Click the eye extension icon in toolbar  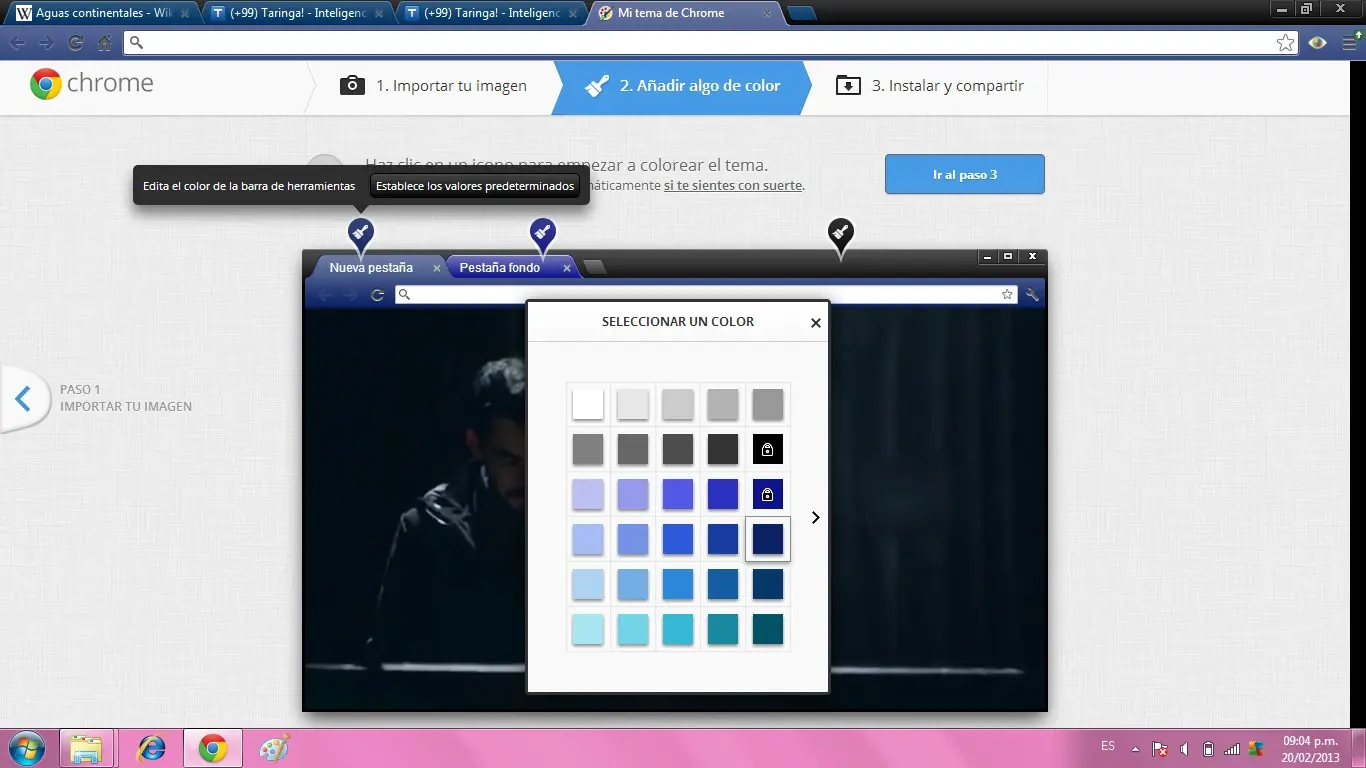(x=1318, y=43)
